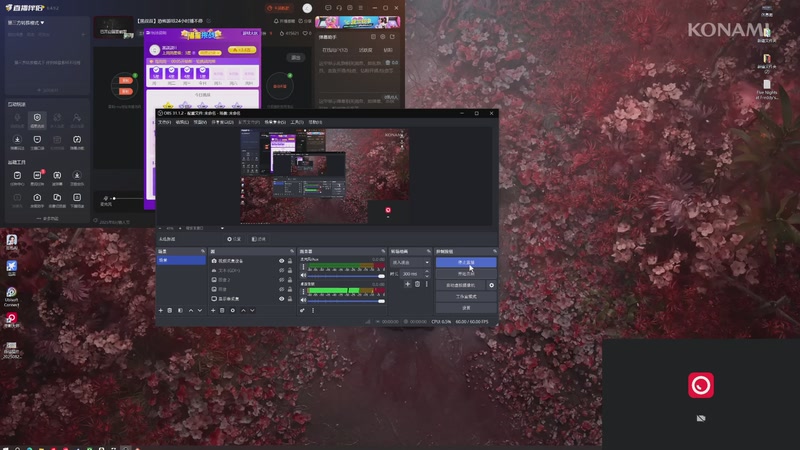Expand third-party push mode dropdown in companion

point(26,22)
